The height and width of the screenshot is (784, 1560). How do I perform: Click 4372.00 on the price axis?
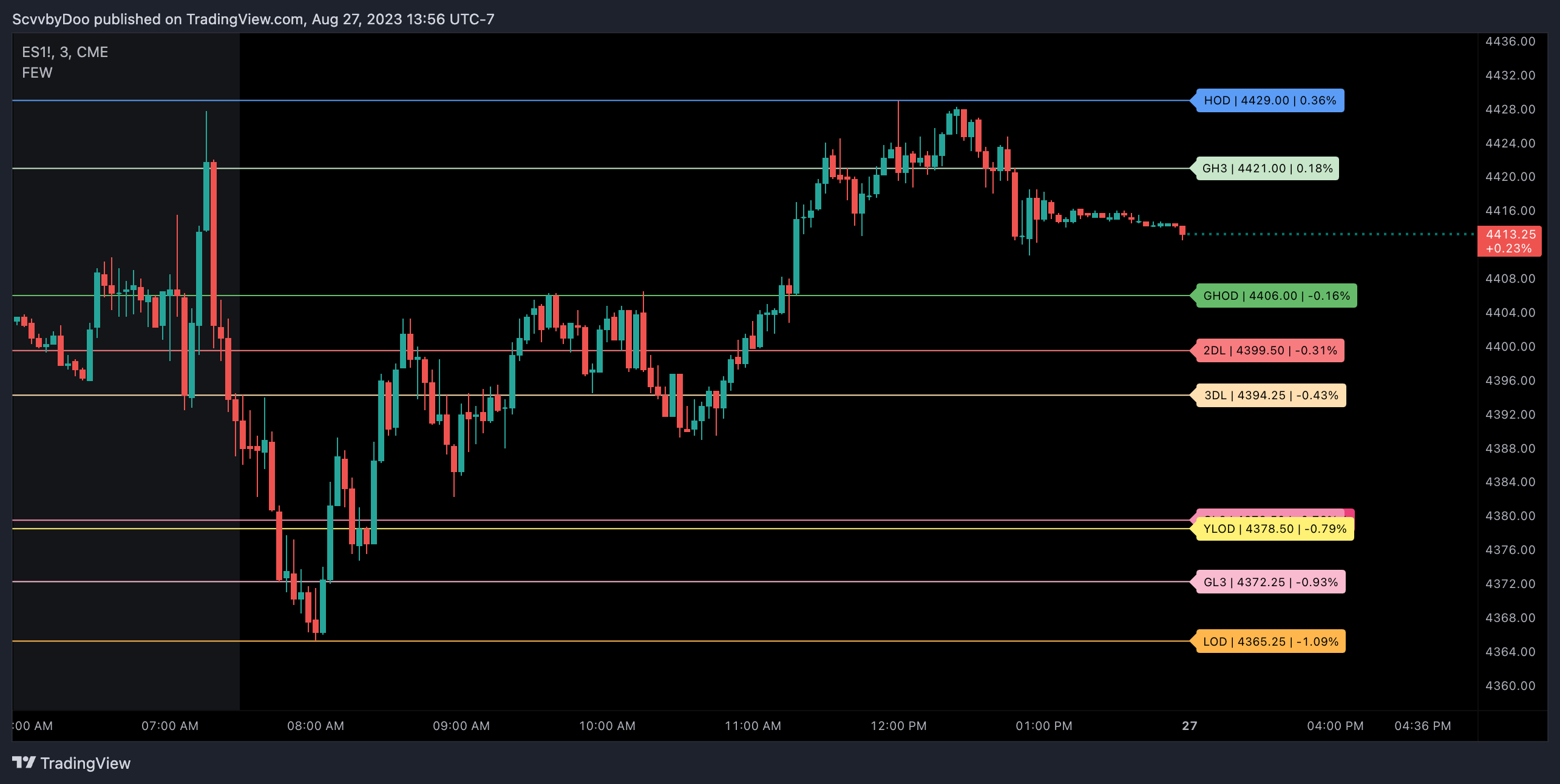click(x=1510, y=584)
